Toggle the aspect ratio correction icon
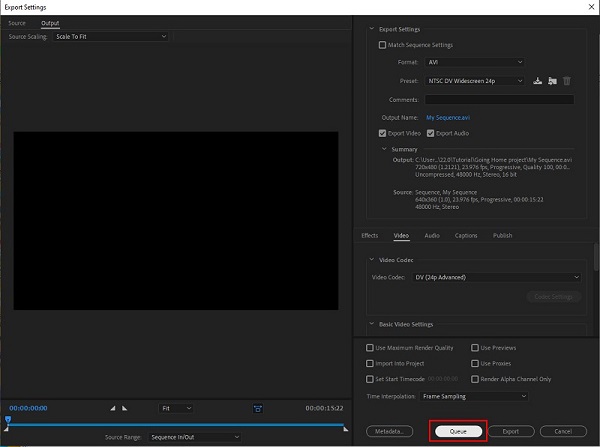This screenshot has width=600, height=447. pyautogui.click(x=258, y=408)
